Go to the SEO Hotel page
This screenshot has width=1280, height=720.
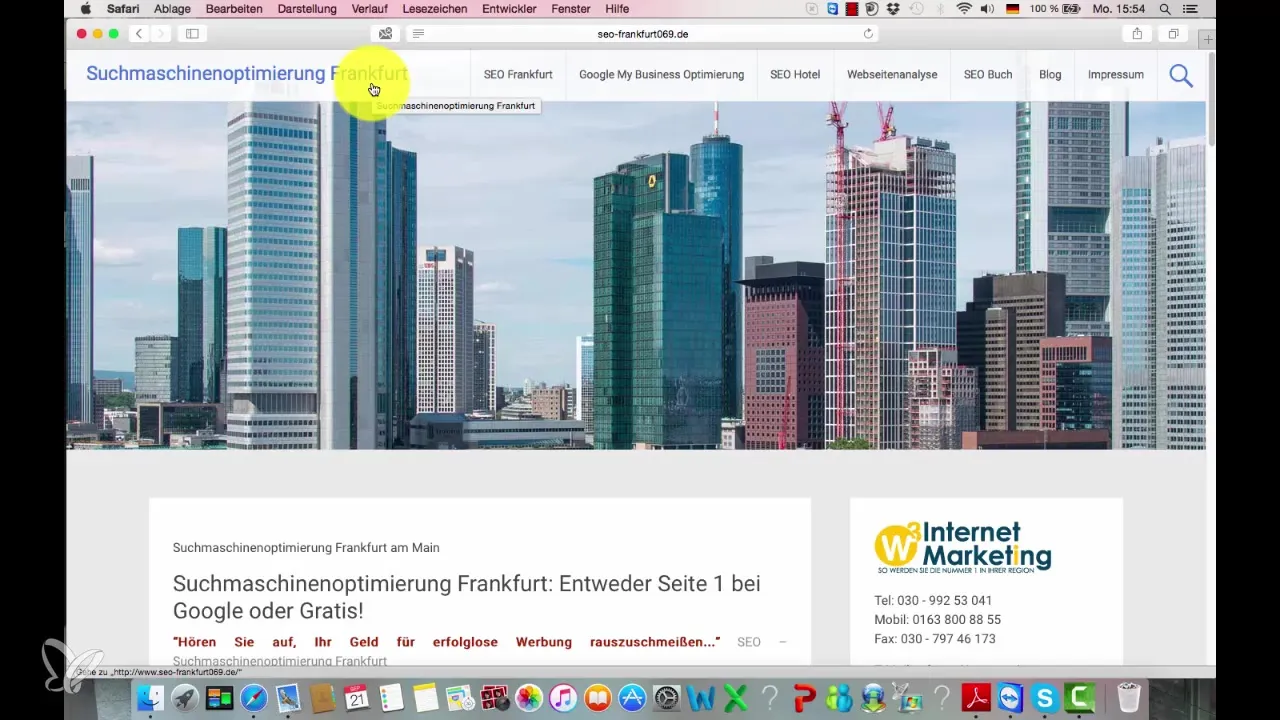pos(795,75)
